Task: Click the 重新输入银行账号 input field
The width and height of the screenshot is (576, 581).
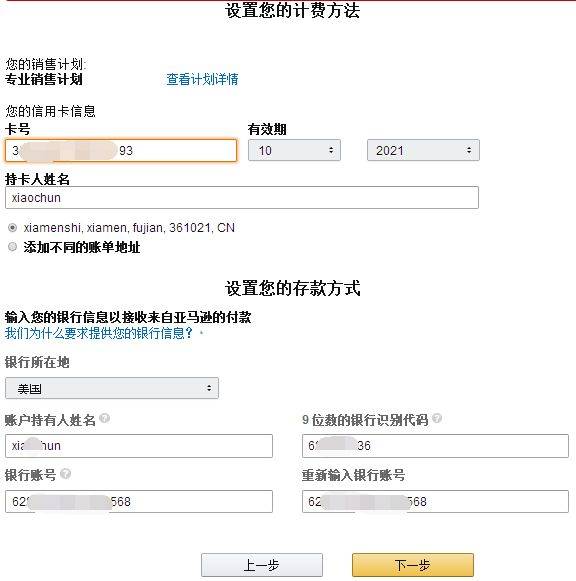Action: (435, 502)
